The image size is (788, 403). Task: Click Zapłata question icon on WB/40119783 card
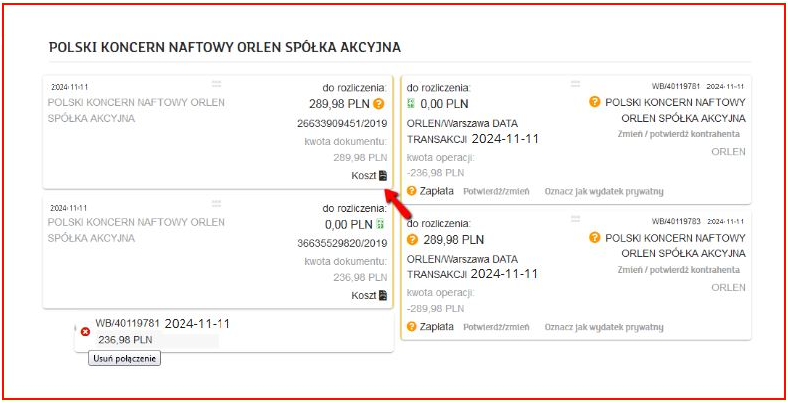tap(412, 327)
